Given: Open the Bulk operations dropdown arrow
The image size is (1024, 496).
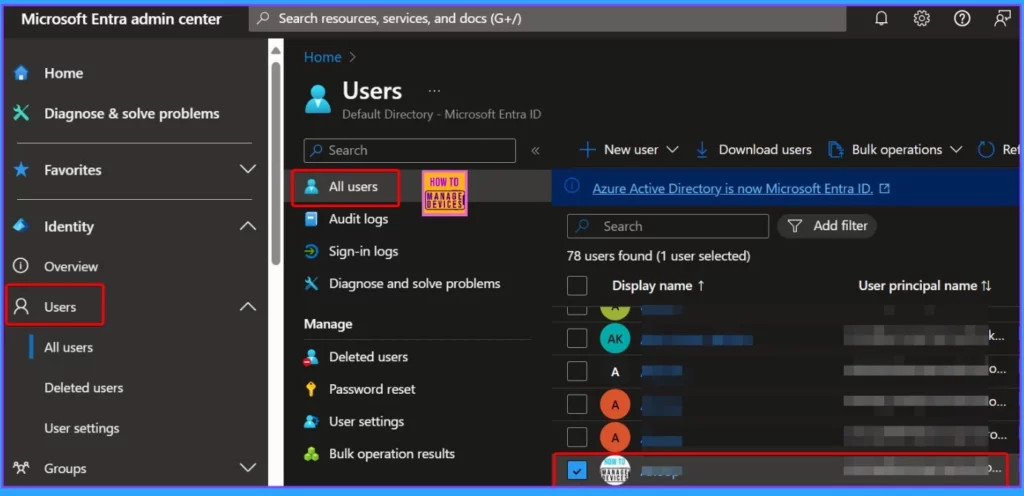Looking at the screenshot, I should tap(956, 150).
